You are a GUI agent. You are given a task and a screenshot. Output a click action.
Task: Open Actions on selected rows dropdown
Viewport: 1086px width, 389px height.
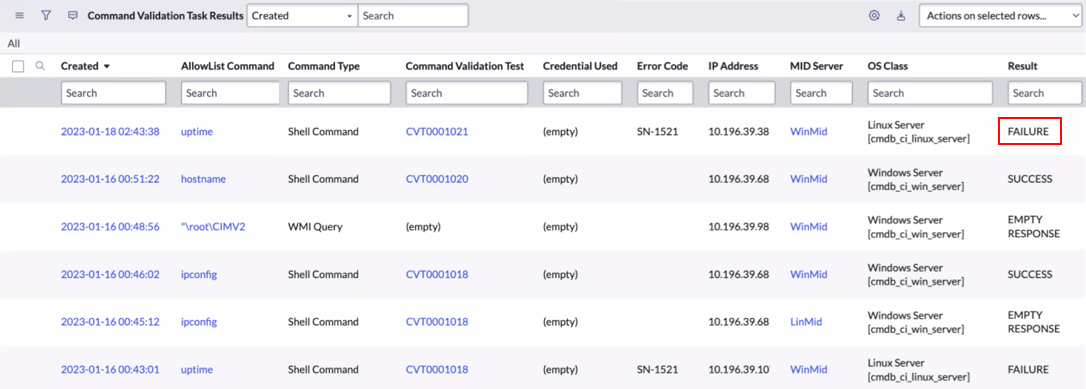999,15
